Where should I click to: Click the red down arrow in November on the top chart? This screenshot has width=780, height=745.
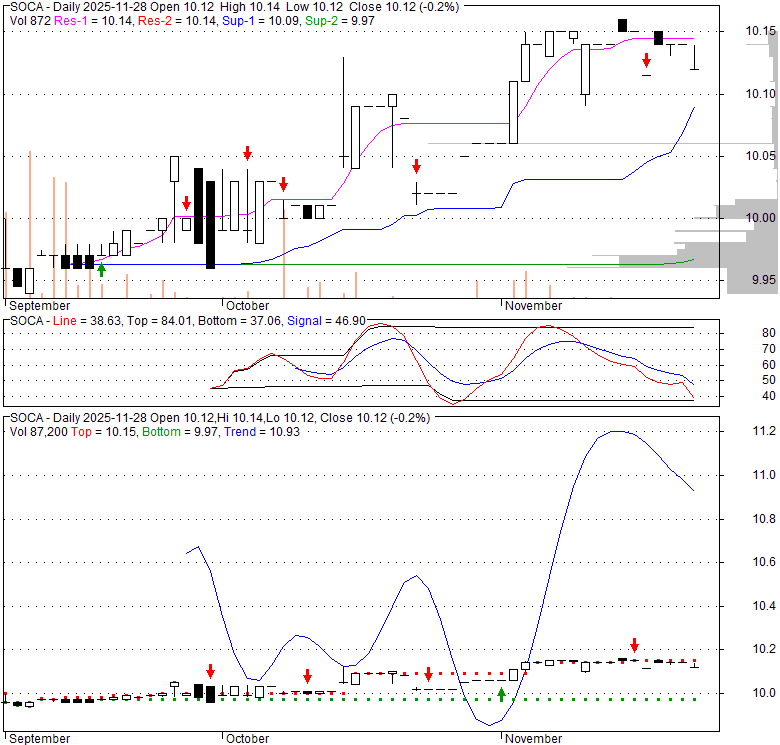tap(647, 61)
